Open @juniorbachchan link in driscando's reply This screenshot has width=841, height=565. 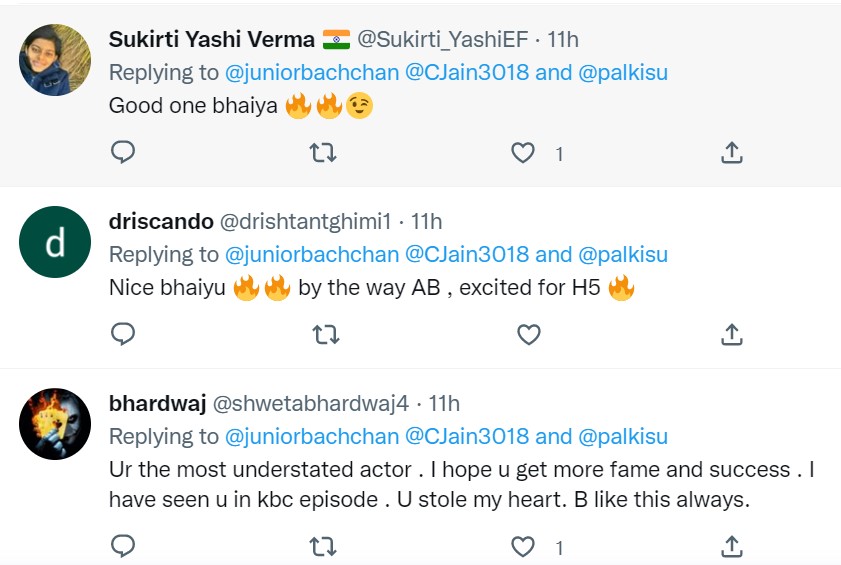coord(311,254)
